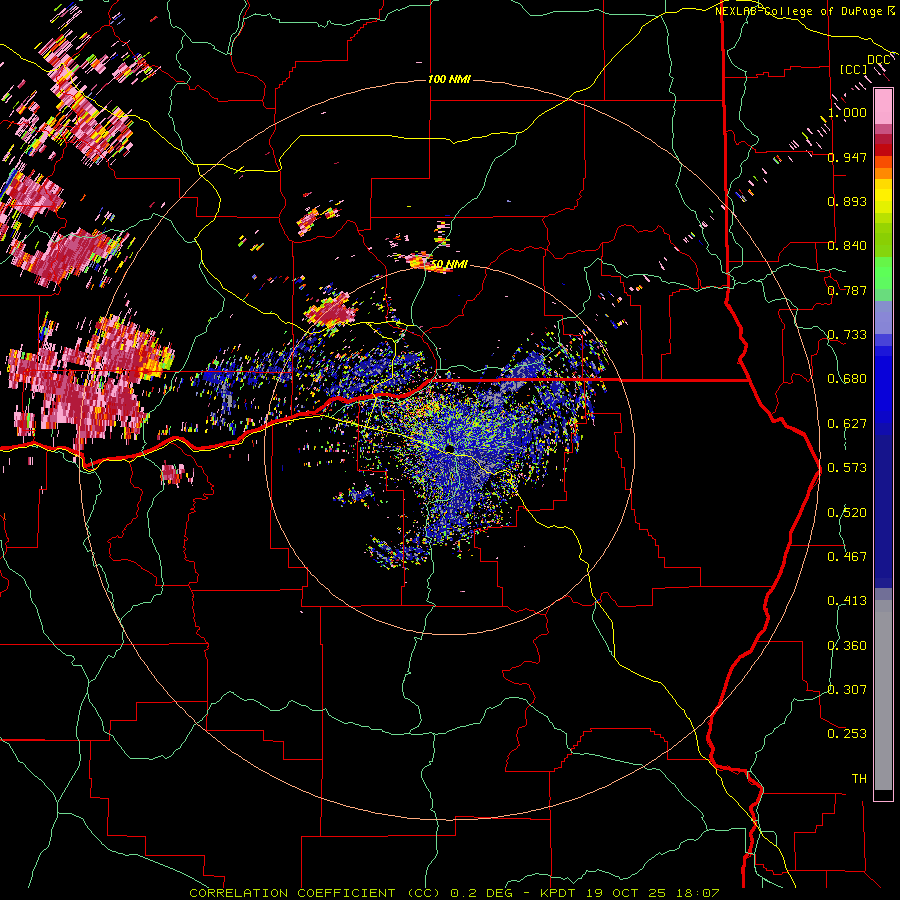900x900 pixels.
Task: Click the Correlation Coefficient KPDT caption text
Action: [454, 893]
